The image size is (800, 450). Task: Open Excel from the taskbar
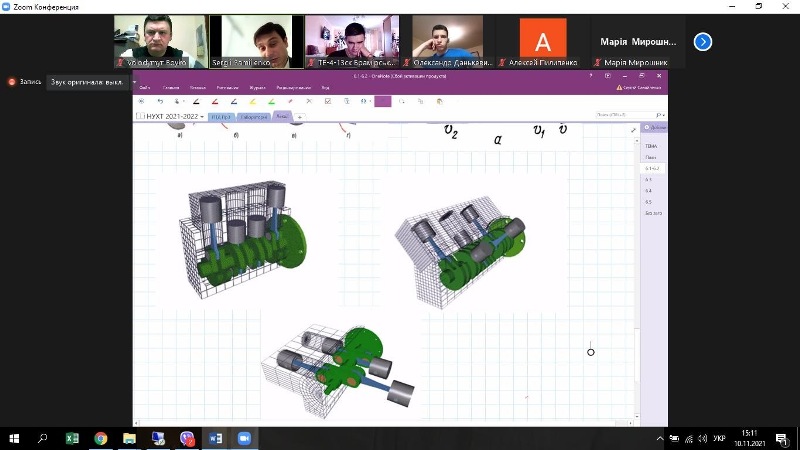coord(72,438)
